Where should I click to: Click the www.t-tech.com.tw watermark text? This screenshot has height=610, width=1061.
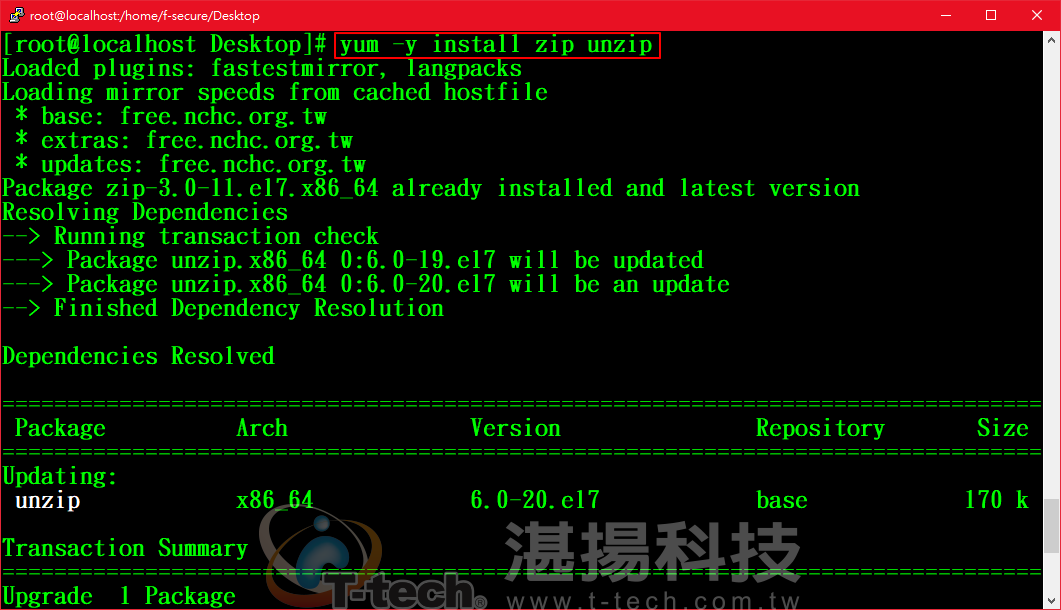click(x=653, y=601)
